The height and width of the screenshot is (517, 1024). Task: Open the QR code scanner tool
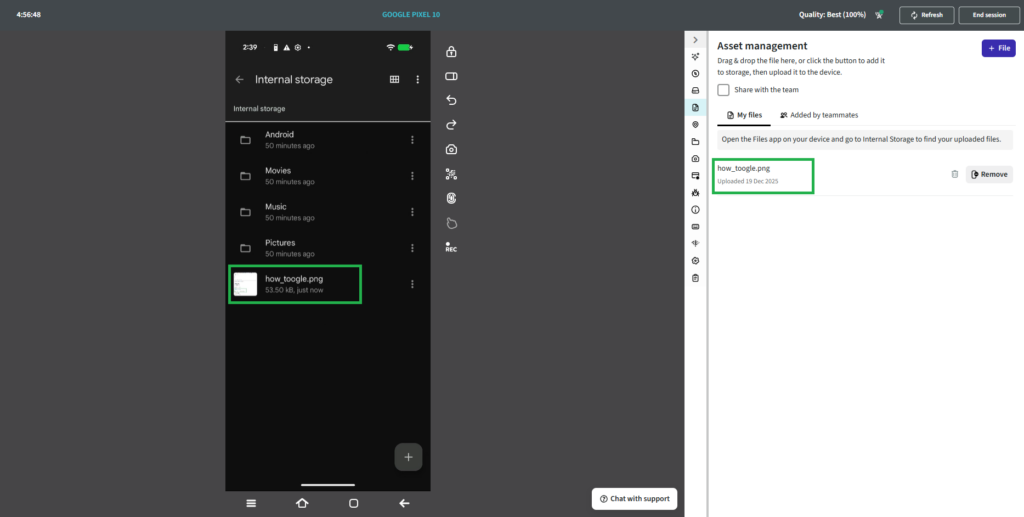[451, 174]
